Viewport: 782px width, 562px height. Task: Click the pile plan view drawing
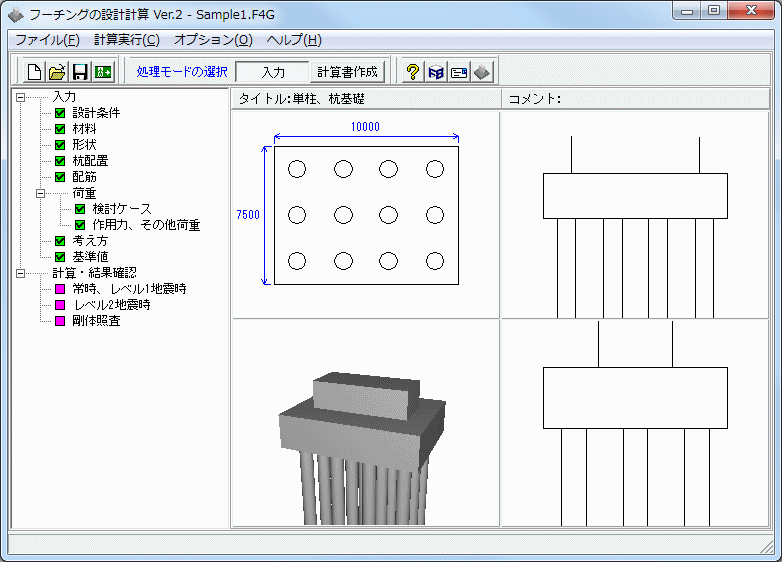pyautogui.click(x=366, y=215)
